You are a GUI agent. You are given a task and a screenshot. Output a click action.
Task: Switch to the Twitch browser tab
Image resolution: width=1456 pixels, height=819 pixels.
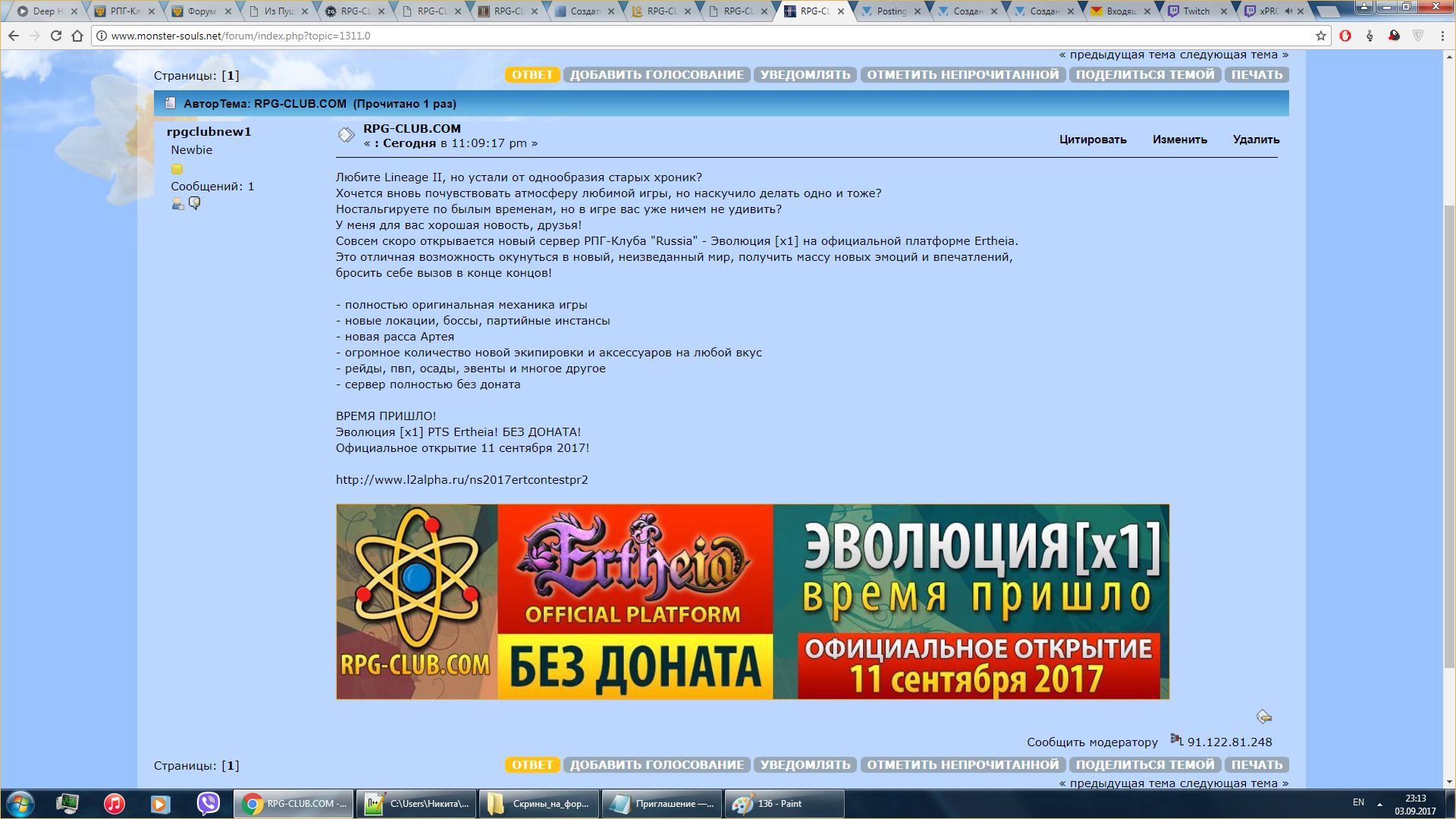pos(1197,11)
